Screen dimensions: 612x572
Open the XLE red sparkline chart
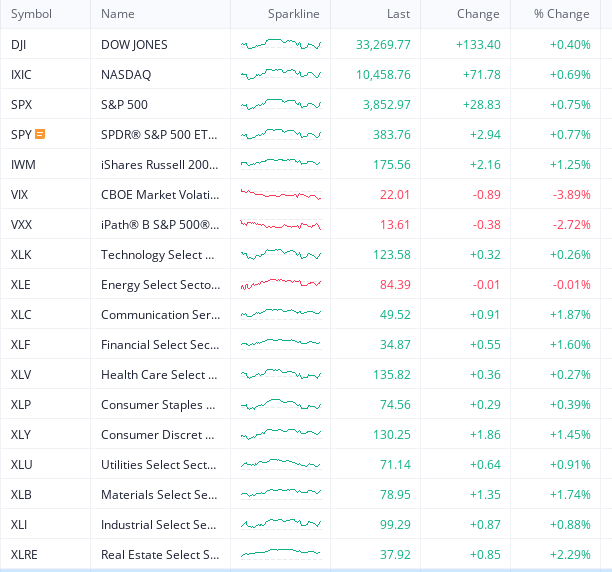[281, 284]
